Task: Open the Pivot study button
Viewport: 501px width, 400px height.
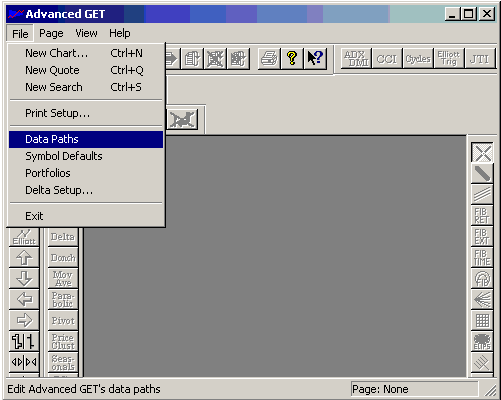Action: tap(63, 321)
